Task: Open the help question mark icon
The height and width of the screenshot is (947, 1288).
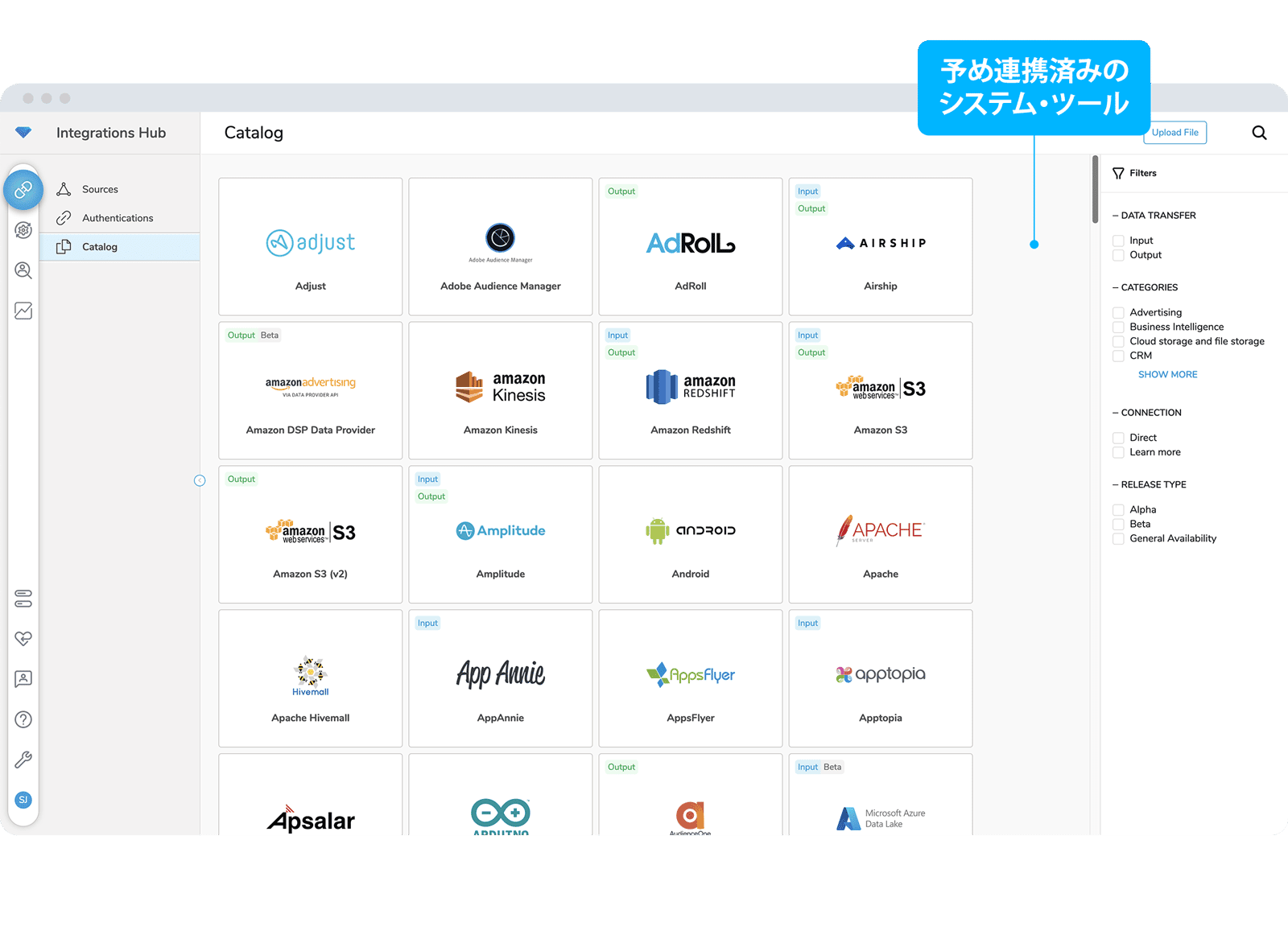Action: 23,719
